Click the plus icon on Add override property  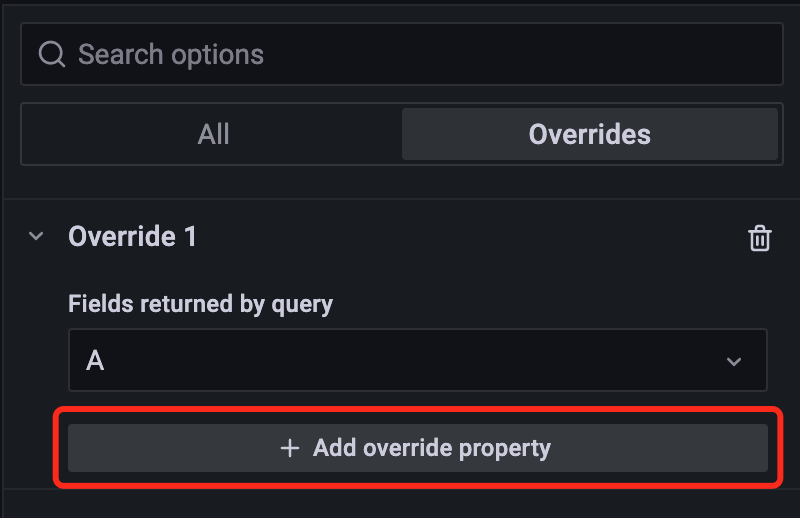tap(290, 448)
